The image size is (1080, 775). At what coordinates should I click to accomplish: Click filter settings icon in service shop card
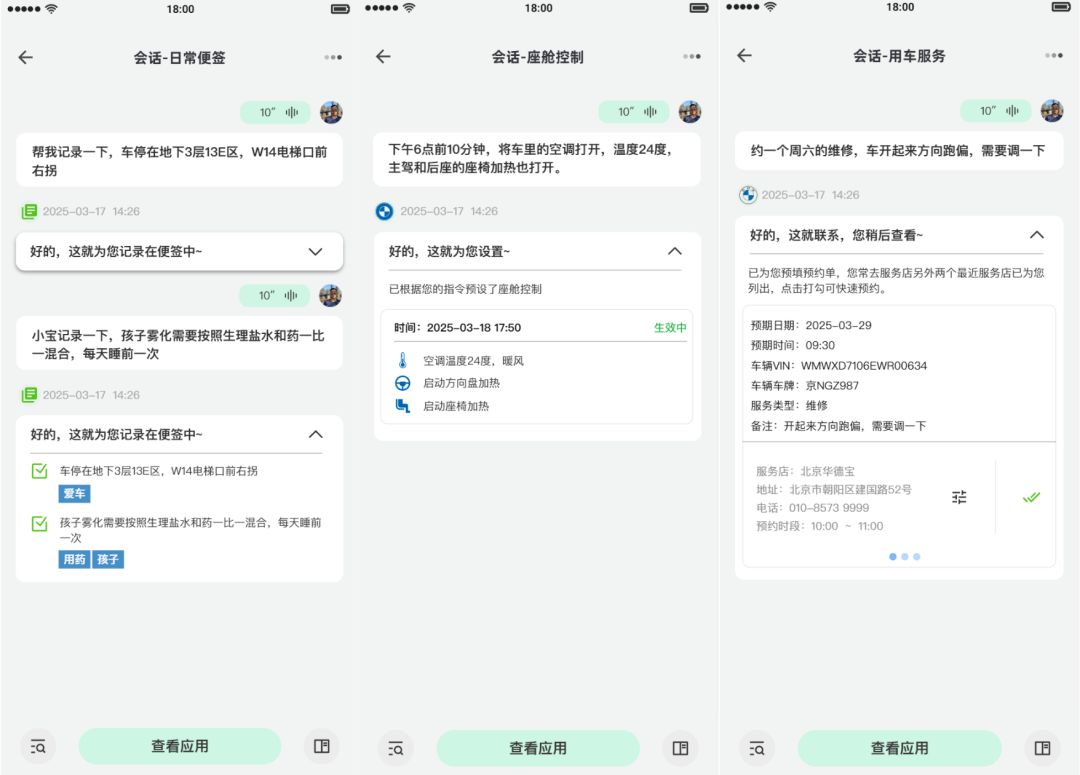tap(959, 497)
